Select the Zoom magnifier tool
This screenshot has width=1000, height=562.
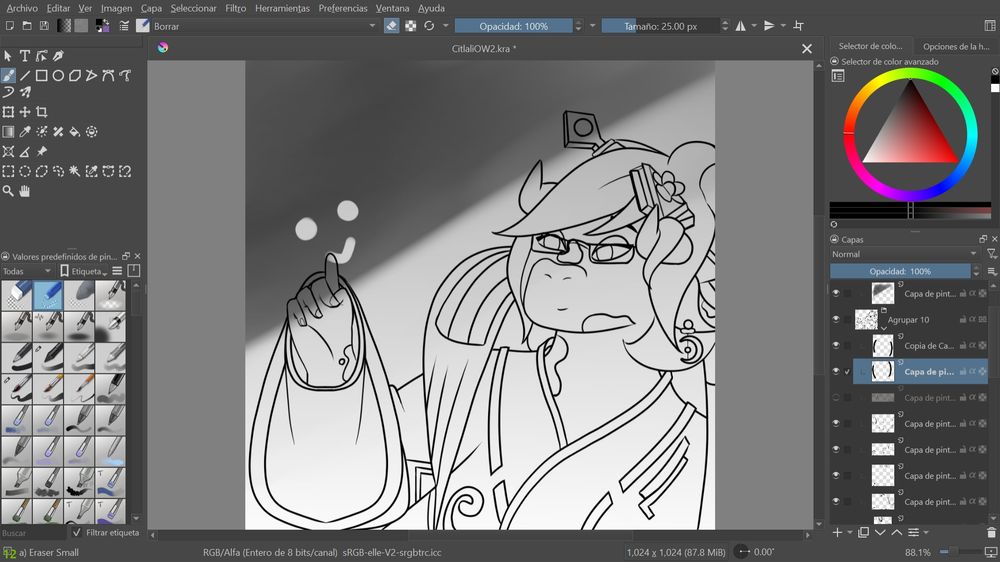coord(8,191)
